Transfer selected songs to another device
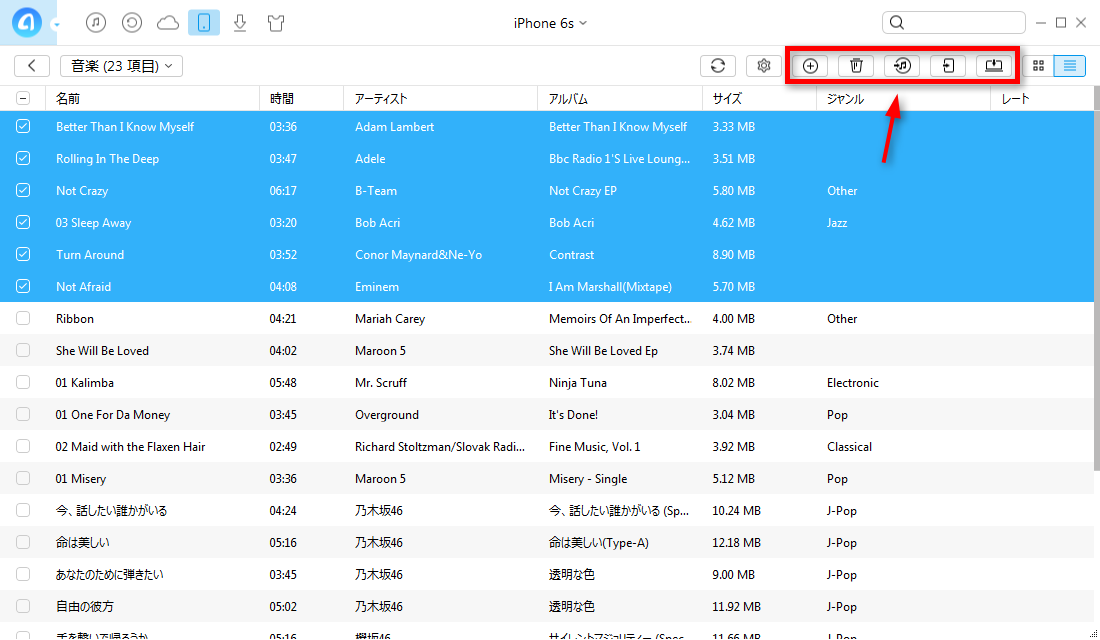Viewport: 1100px width, 640px height. [948, 66]
